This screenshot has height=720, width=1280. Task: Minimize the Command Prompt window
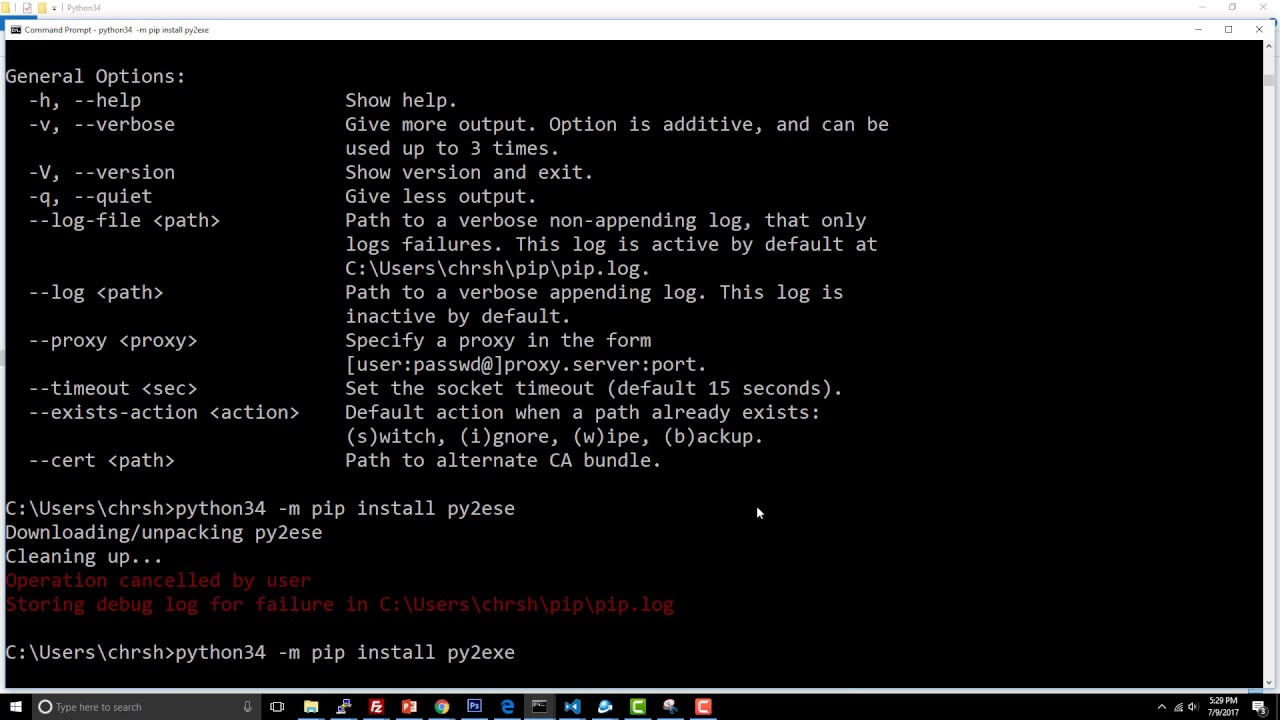1198,30
